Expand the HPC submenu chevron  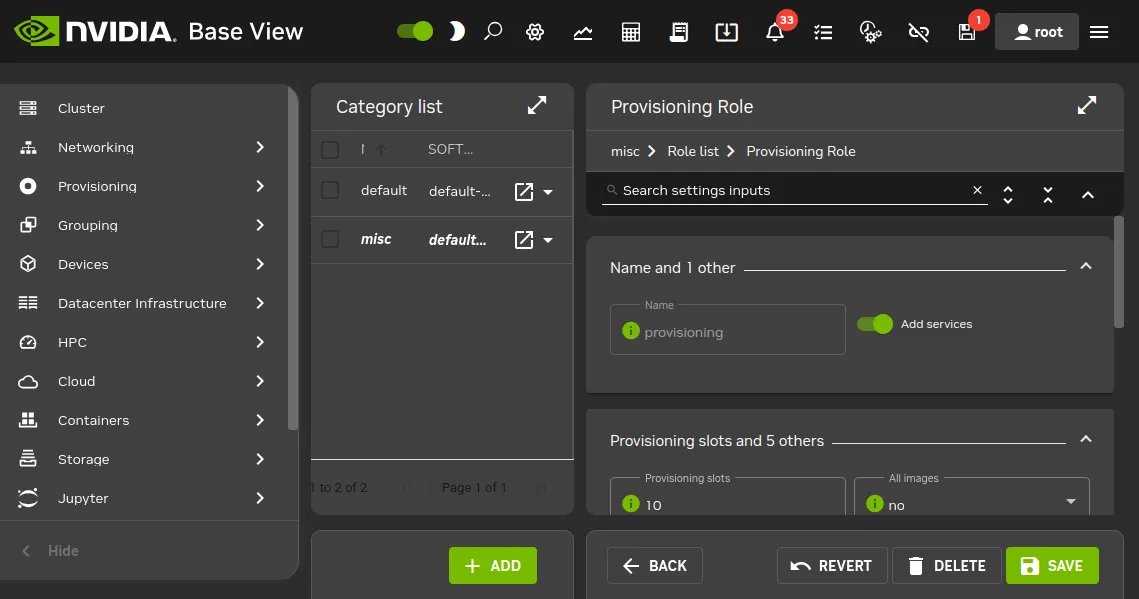[x=260, y=342]
